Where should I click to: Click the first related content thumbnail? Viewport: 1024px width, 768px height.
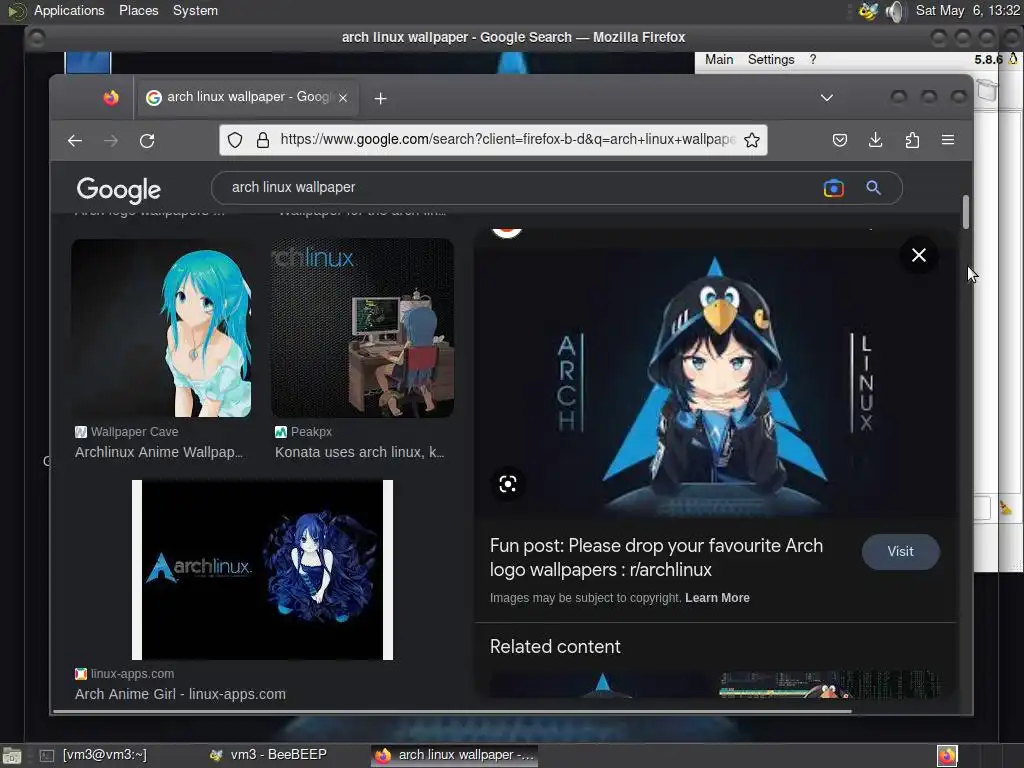tap(600, 686)
